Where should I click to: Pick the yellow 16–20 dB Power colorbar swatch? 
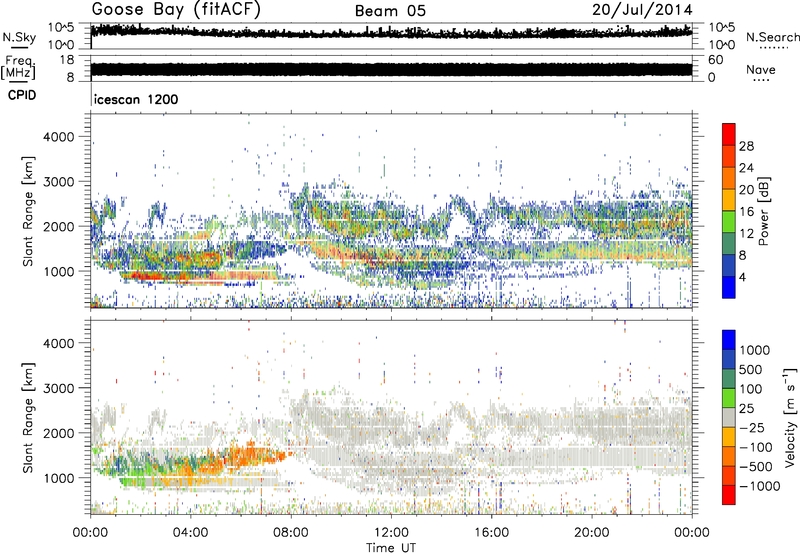(729, 200)
